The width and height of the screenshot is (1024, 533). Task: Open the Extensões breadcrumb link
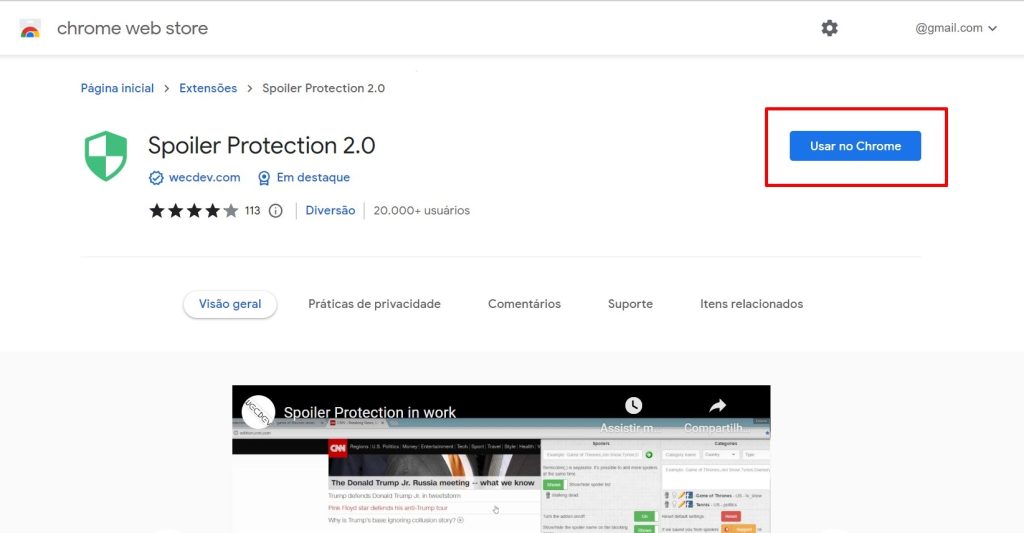(208, 88)
